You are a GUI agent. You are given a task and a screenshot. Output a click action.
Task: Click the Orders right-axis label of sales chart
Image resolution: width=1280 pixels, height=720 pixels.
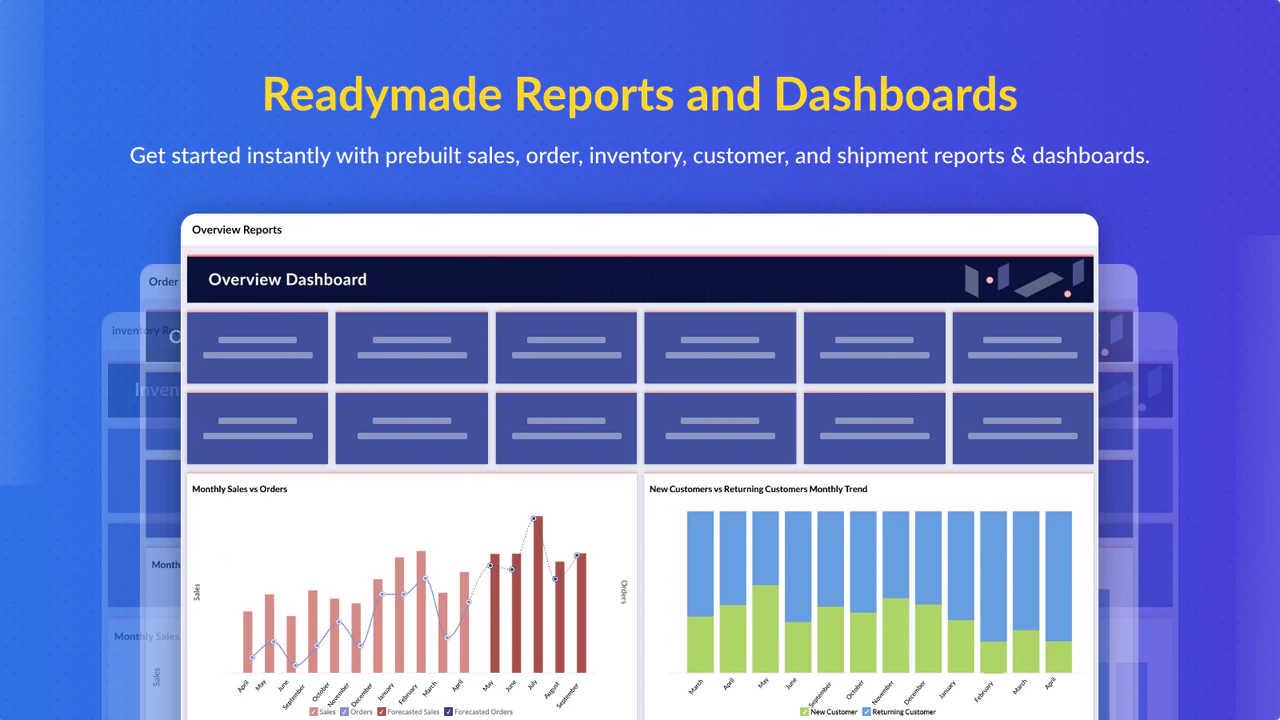pyautogui.click(x=624, y=592)
